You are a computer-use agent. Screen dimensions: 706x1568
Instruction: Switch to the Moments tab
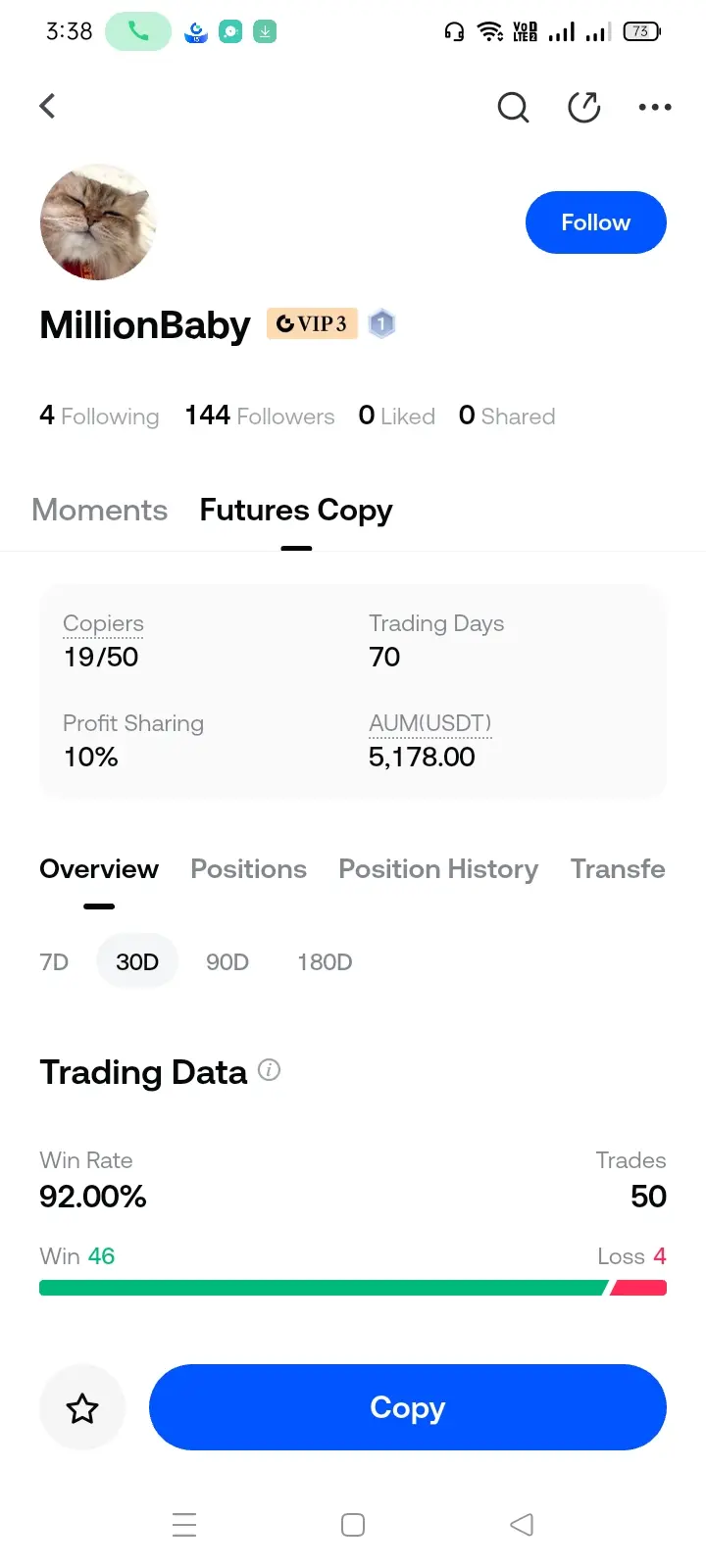point(100,510)
